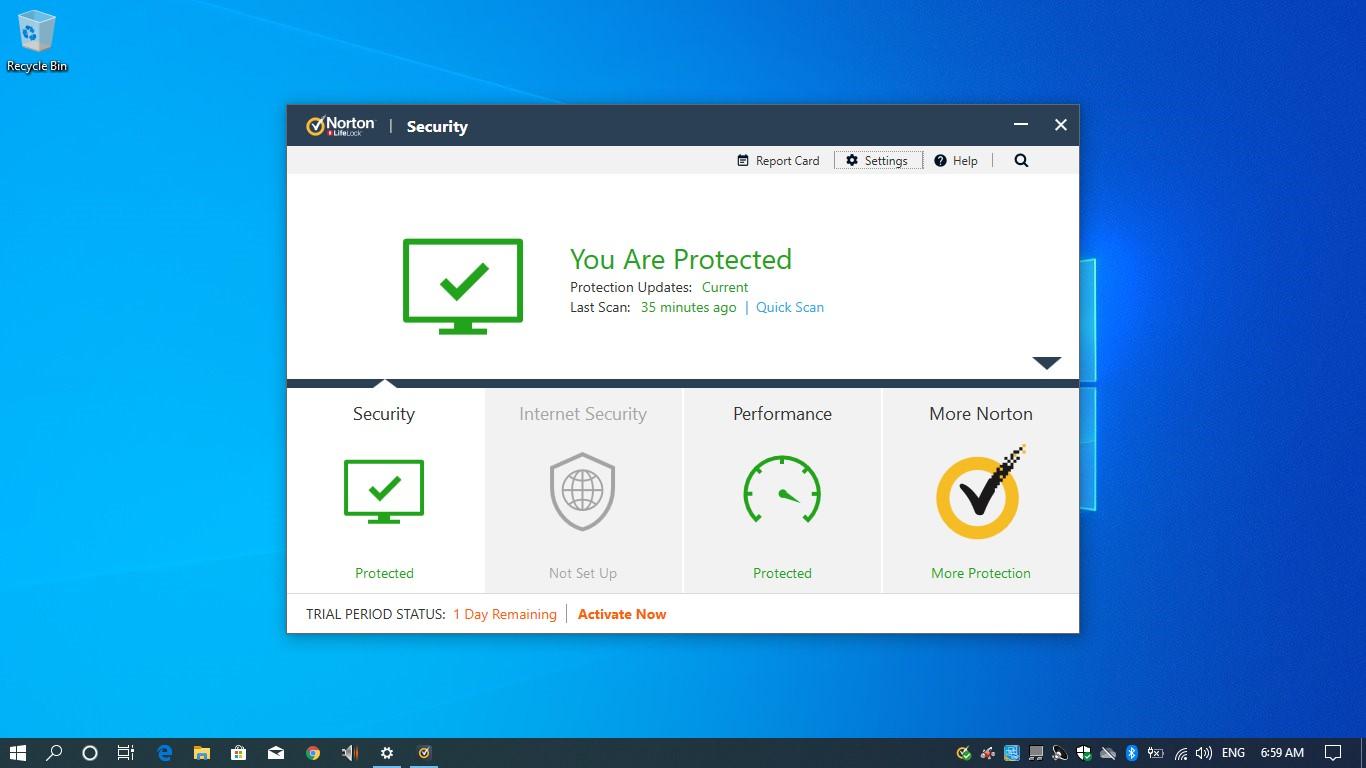1366x768 pixels.
Task: Click the green Security monitor icon
Action: click(x=384, y=491)
